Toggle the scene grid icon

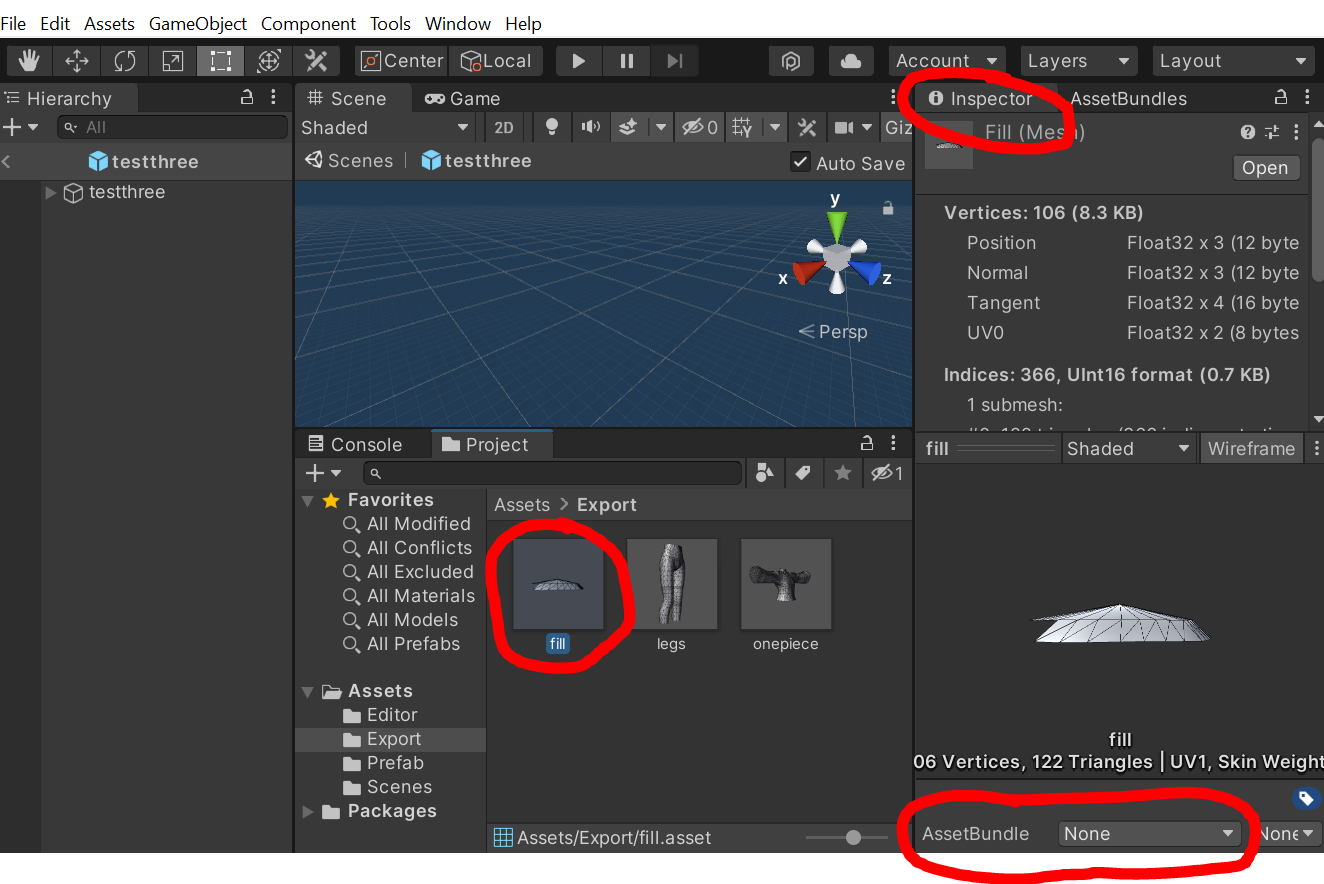(742, 127)
